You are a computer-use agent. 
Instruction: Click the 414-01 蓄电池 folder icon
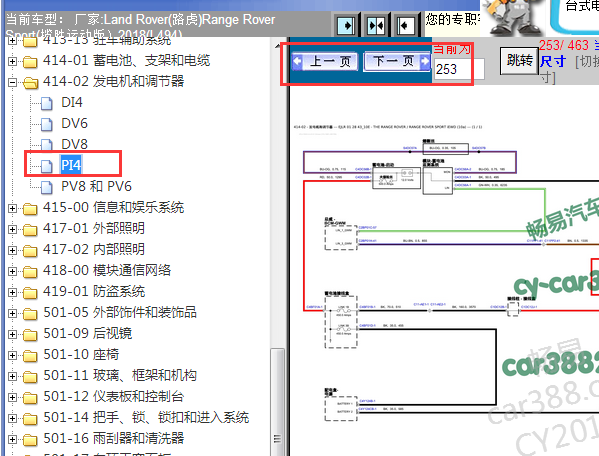30,61
